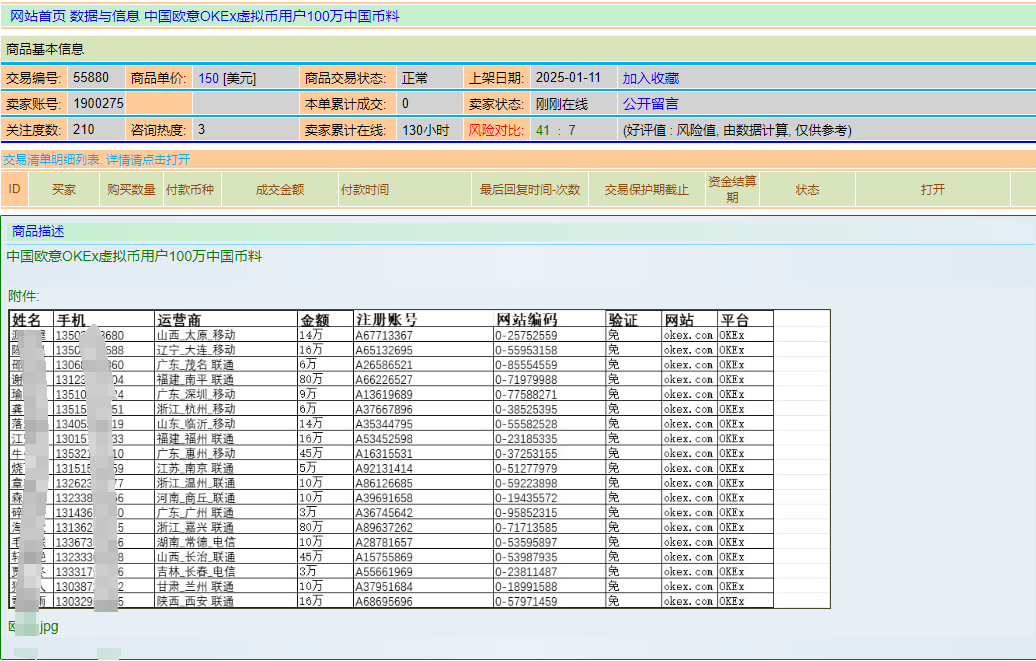Click the 关注度数 value 210
The height and width of the screenshot is (661, 1036).
pyautogui.click(x=84, y=130)
